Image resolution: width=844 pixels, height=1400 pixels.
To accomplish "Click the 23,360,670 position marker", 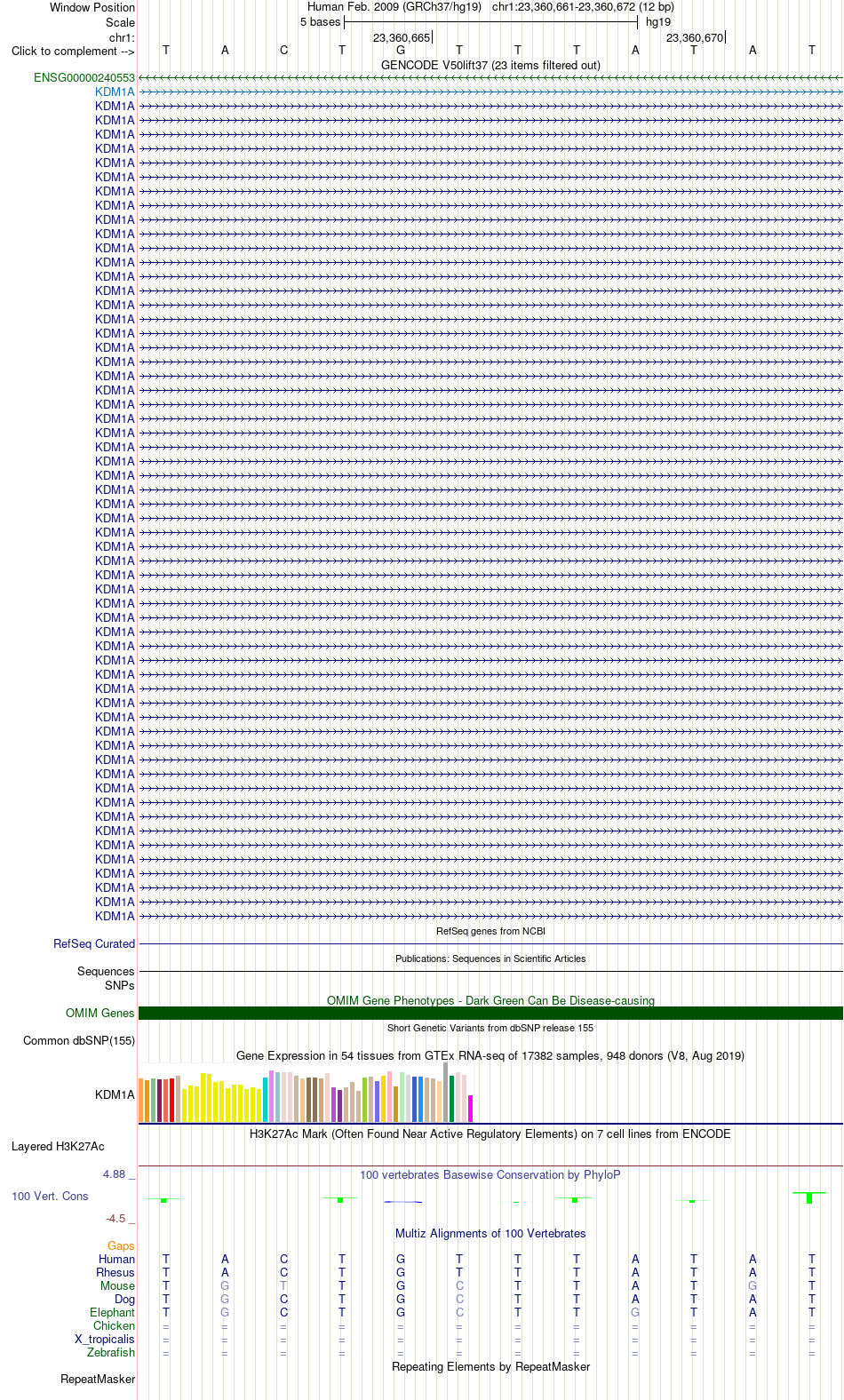I will 695,38.
